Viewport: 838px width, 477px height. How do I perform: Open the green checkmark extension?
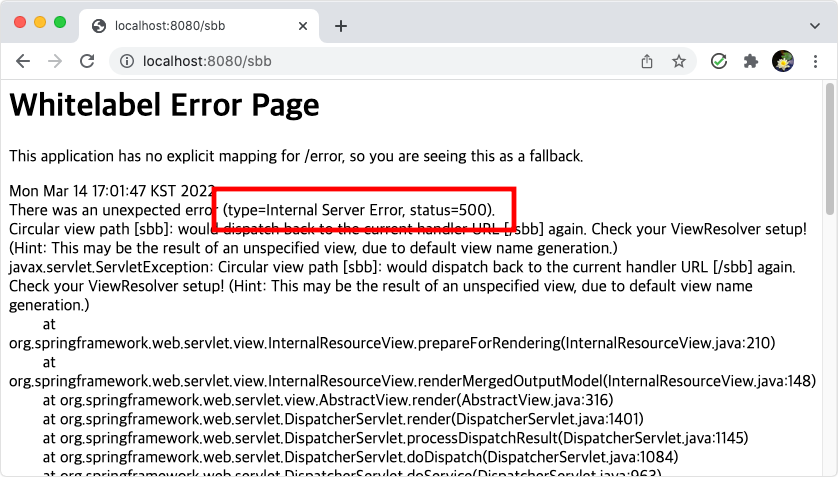tap(719, 61)
